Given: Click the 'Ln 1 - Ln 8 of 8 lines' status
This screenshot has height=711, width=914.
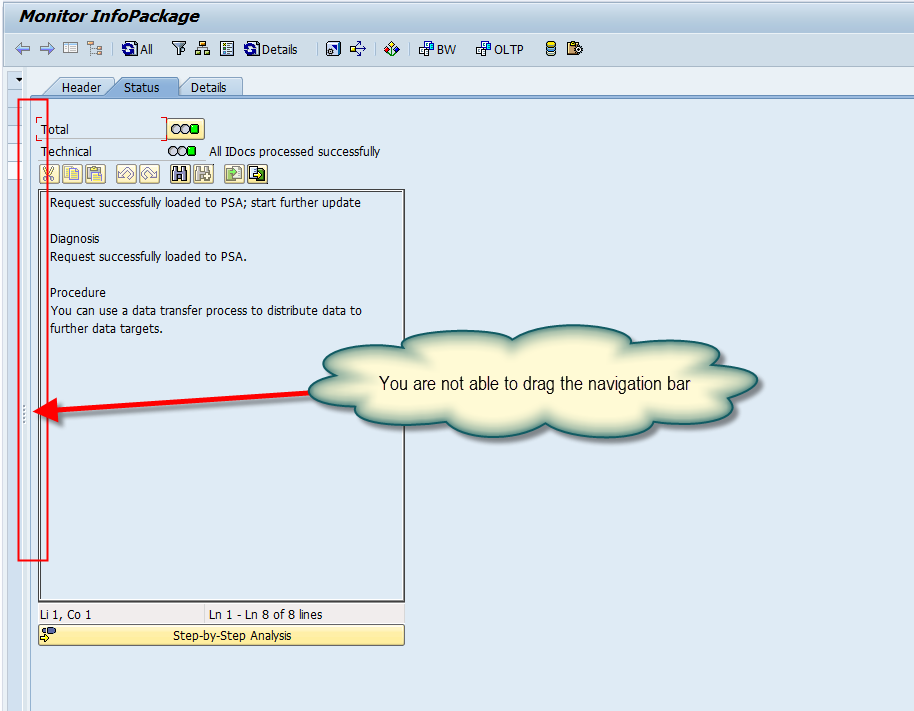Looking at the screenshot, I should point(305,614).
